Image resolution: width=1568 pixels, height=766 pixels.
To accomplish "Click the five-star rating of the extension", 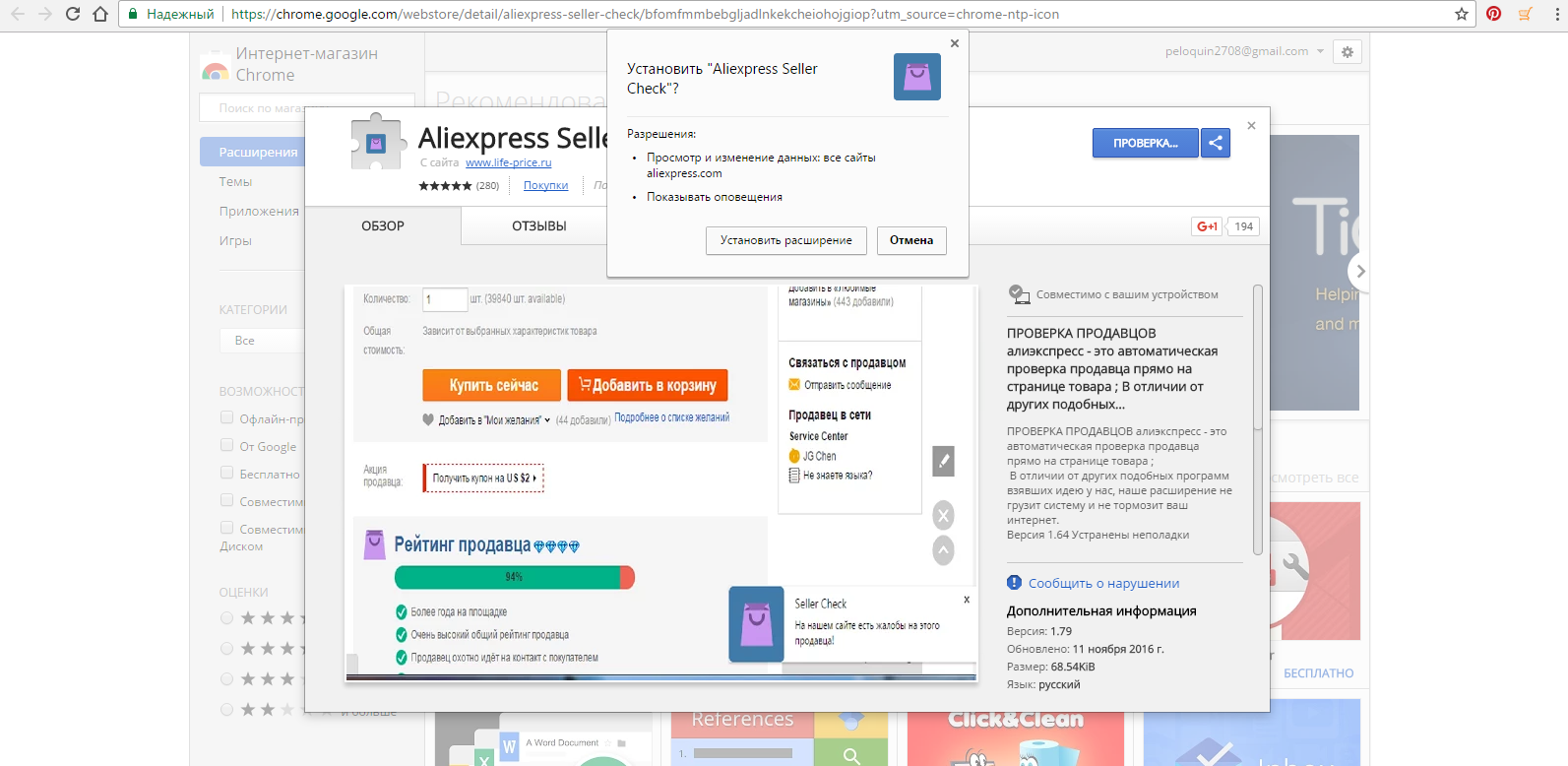I will point(445,185).
